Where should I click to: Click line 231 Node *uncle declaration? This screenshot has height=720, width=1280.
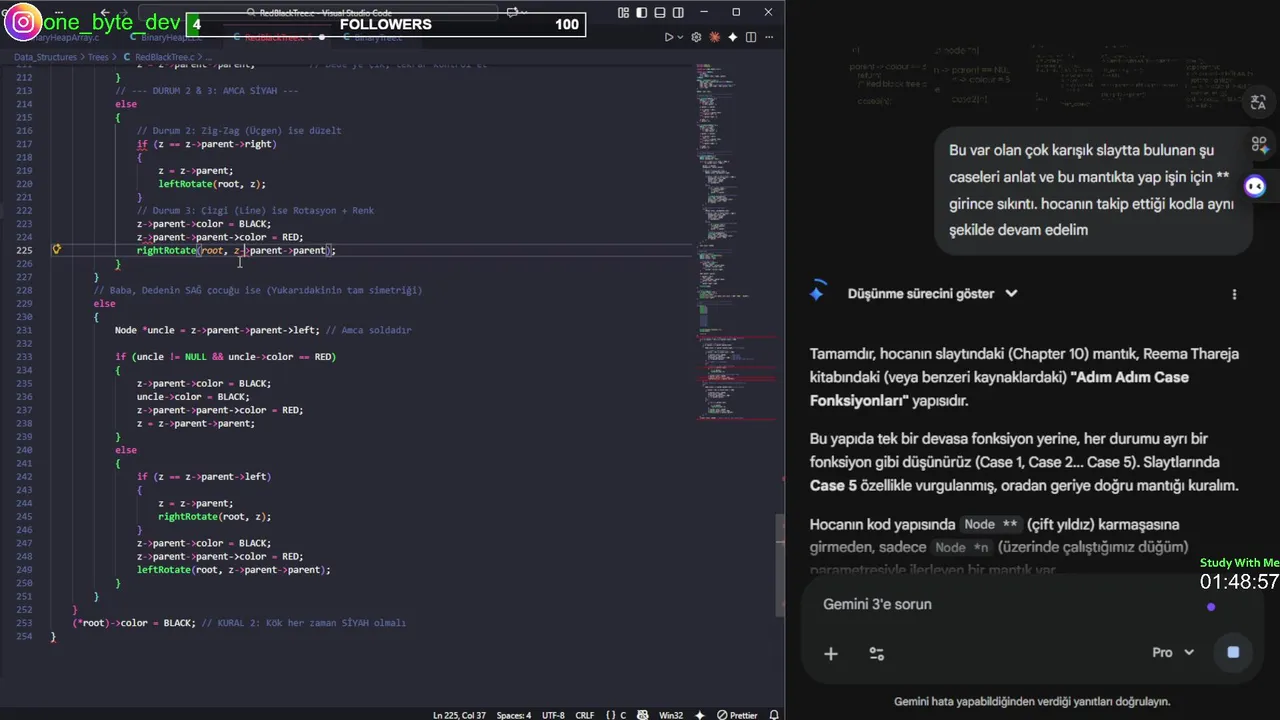[217, 330]
